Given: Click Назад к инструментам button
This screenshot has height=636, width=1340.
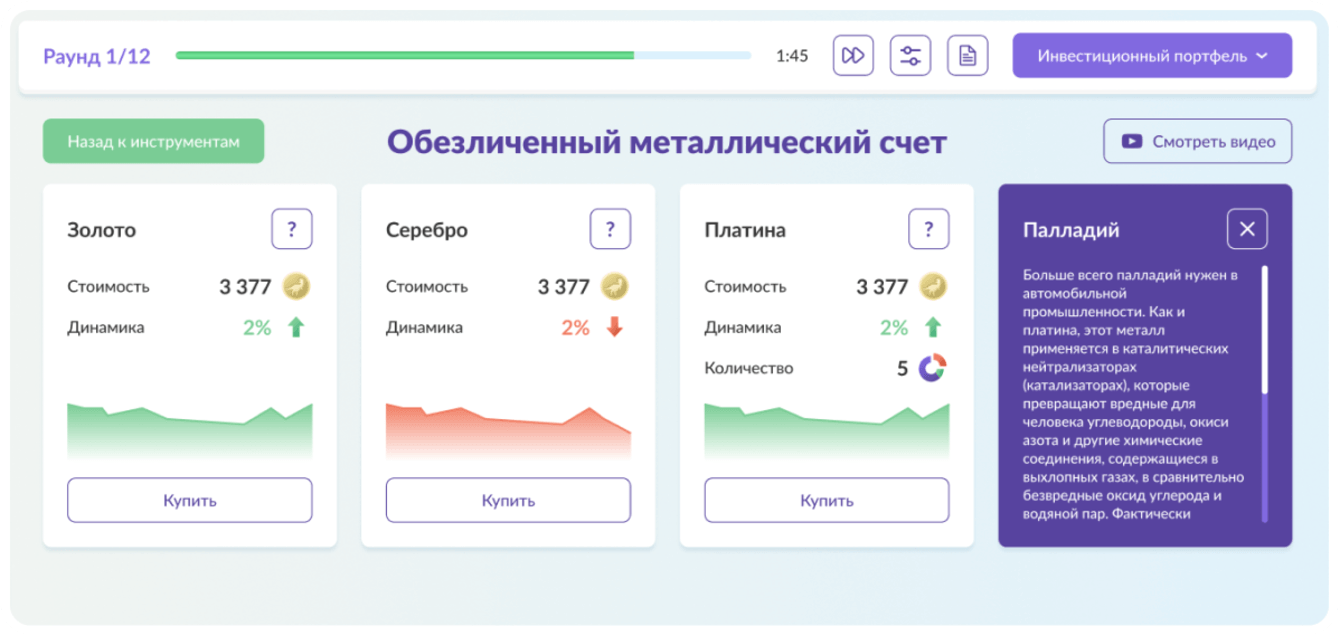Looking at the screenshot, I should pos(153,141).
